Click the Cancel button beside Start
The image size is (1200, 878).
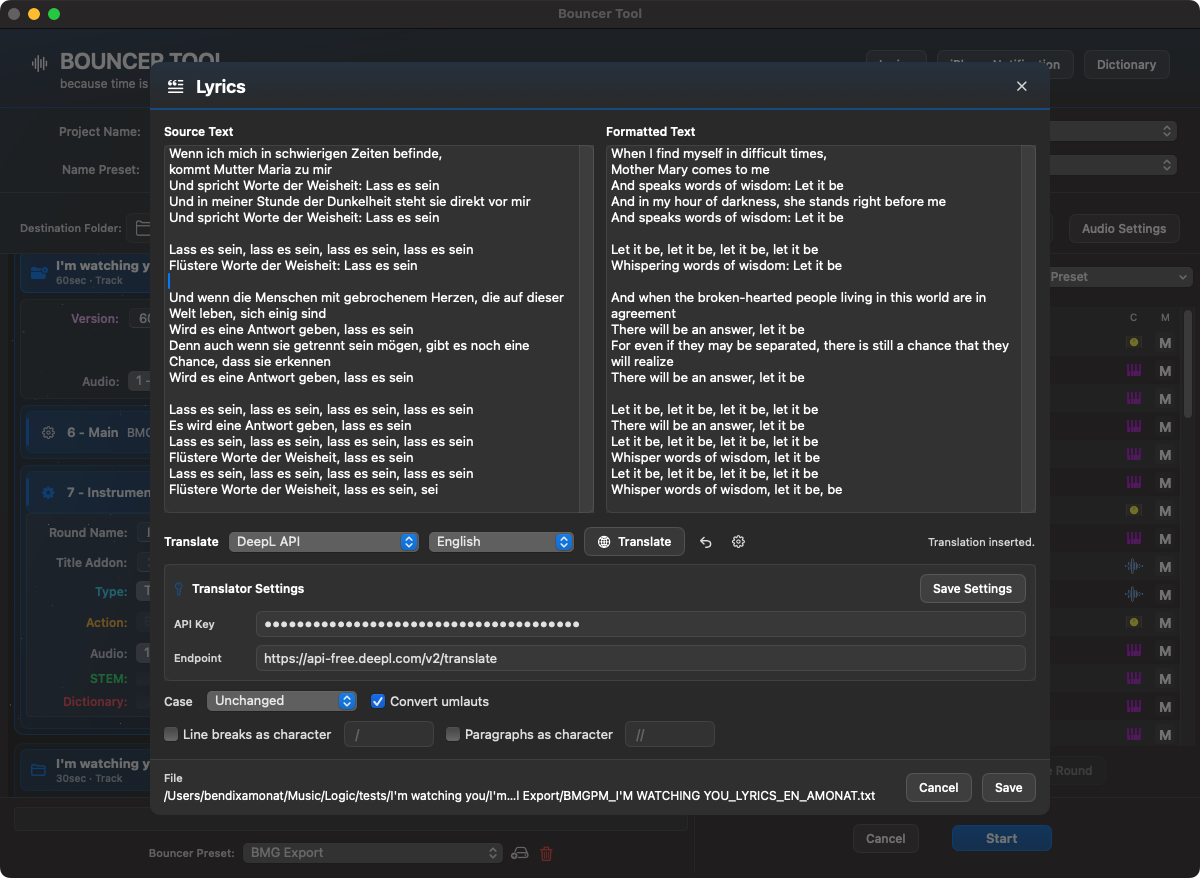click(x=885, y=839)
